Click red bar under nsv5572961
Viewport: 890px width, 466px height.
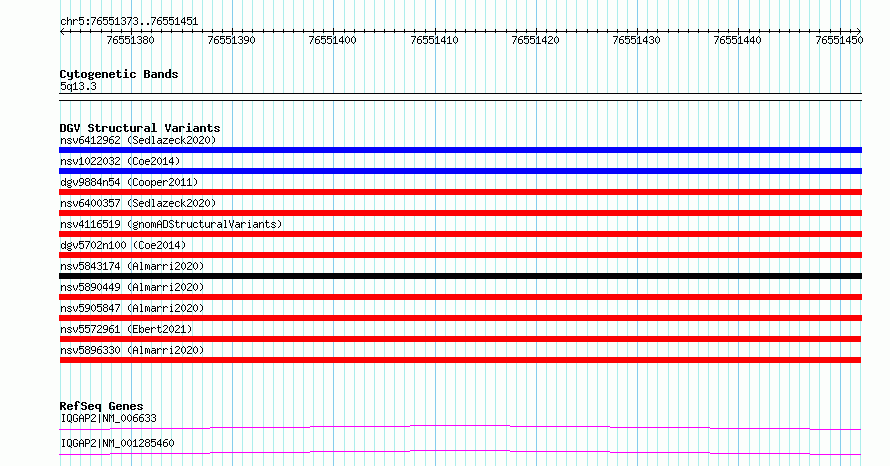460,339
